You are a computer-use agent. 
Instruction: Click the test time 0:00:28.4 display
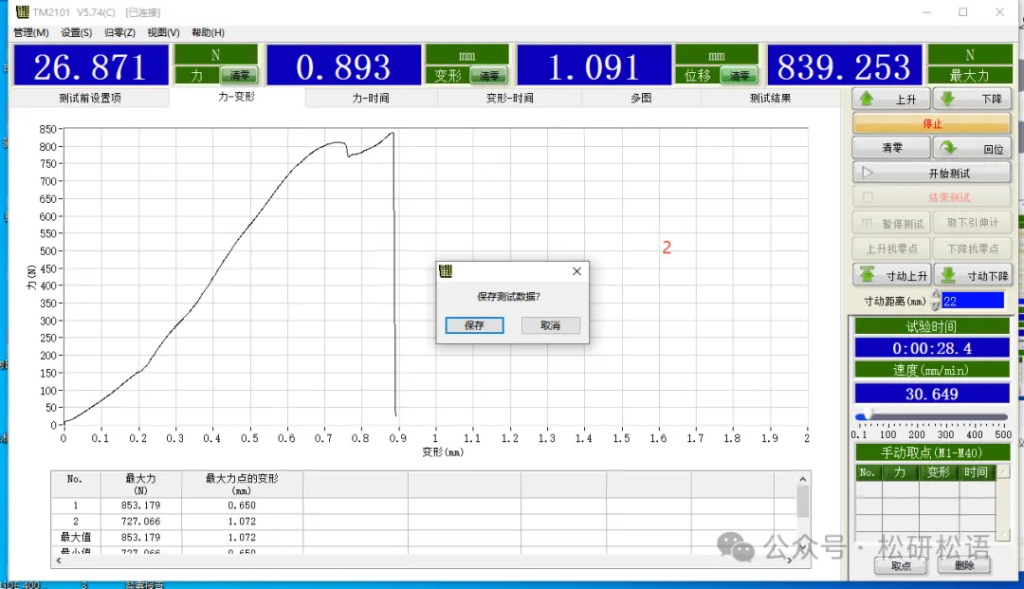932,348
